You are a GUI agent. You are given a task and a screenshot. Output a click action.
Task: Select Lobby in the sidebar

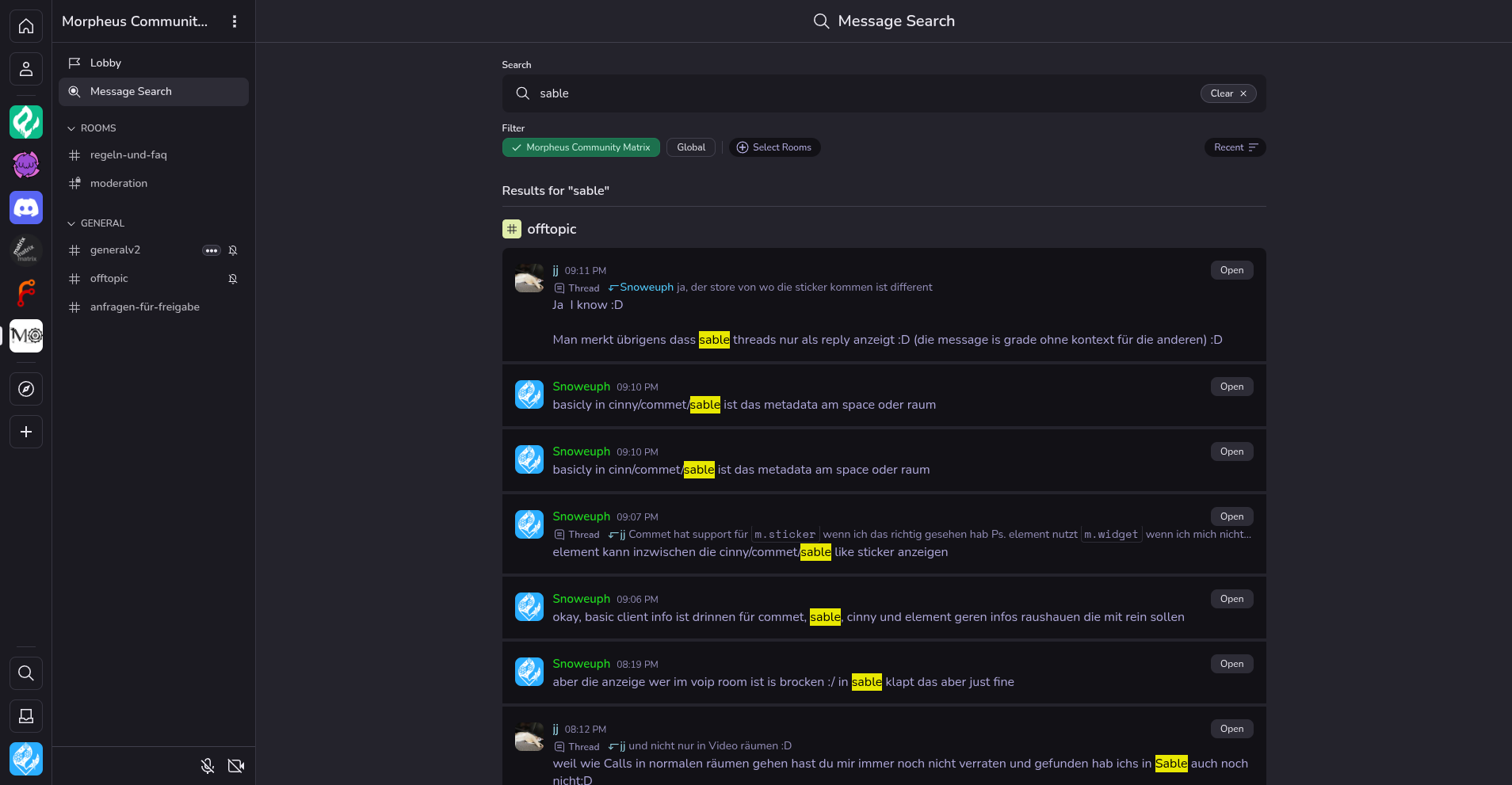[105, 63]
